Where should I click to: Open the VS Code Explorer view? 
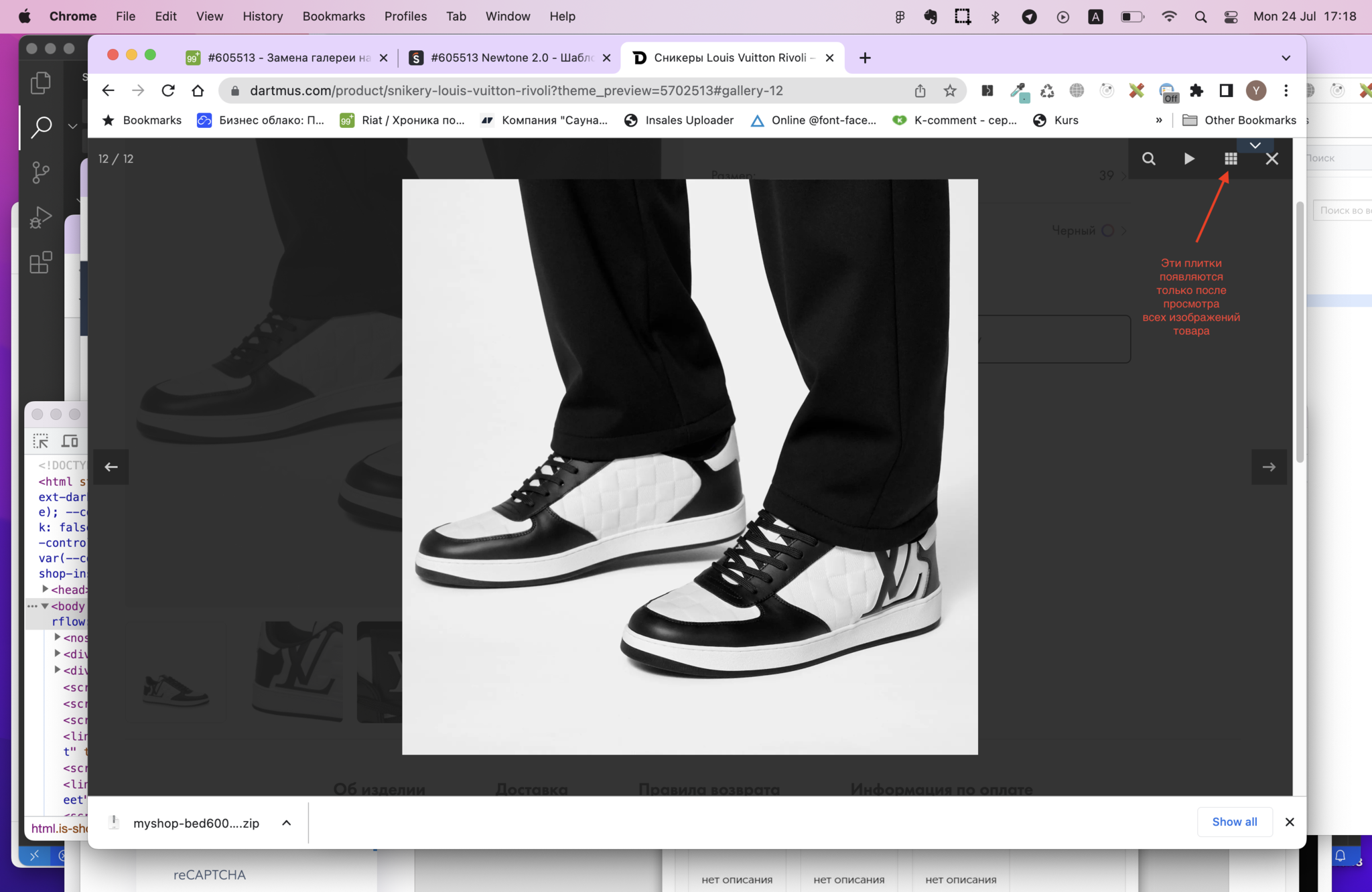coord(41,83)
